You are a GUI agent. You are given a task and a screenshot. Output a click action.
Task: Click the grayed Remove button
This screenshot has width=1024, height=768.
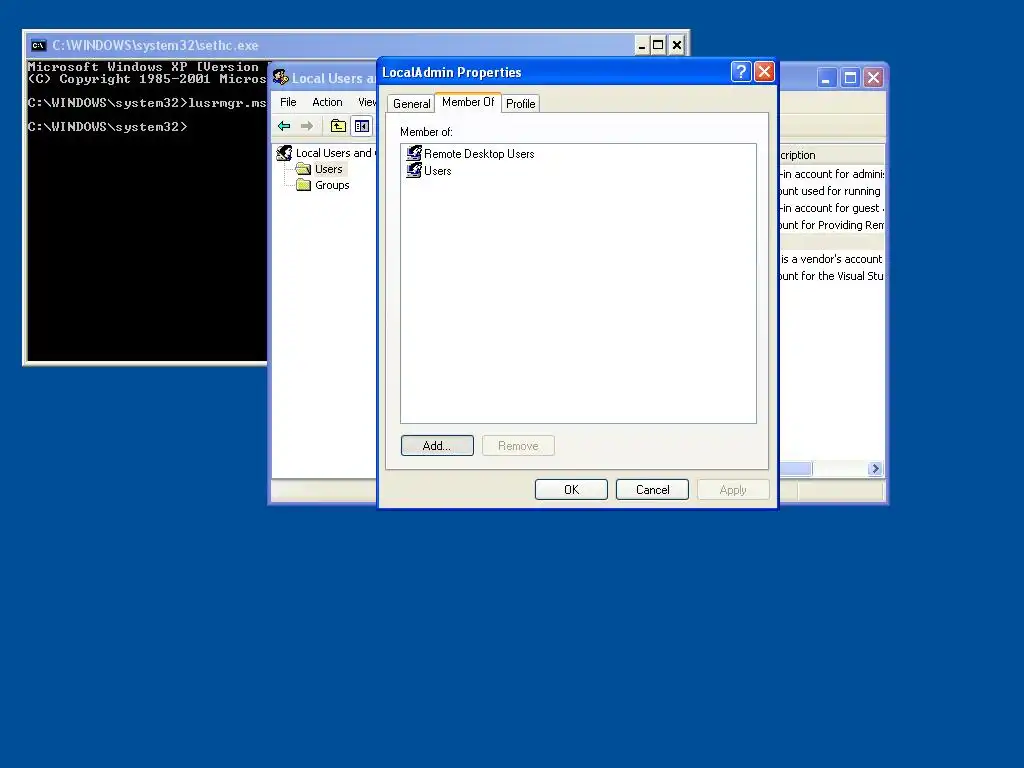(x=518, y=445)
